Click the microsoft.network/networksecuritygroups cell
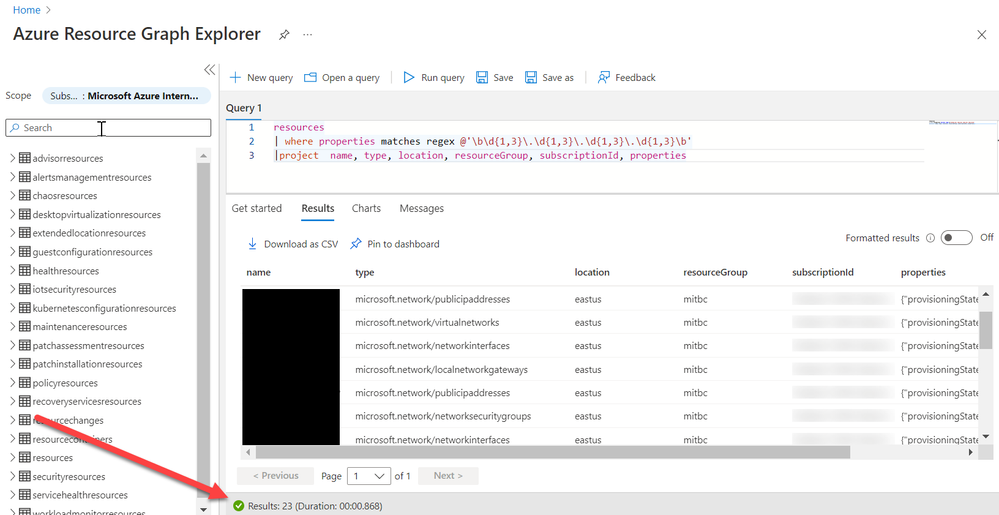Screen dimensions: 999x515 pos(443,416)
